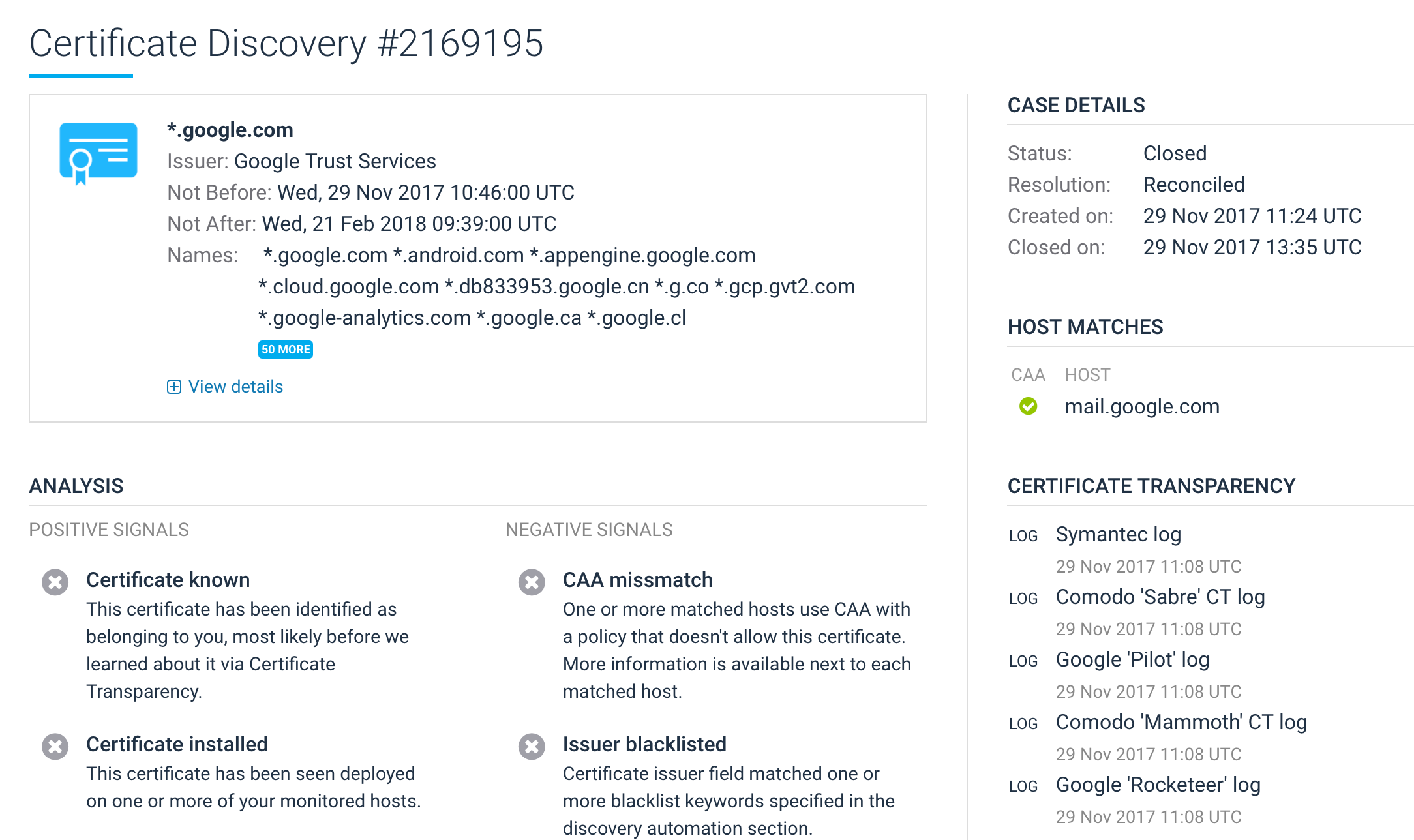Image resolution: width=1414 pixels, height=840 pixels.
Task: Click the POSITIVE SIGNALS label
Action: pos(109,530)
